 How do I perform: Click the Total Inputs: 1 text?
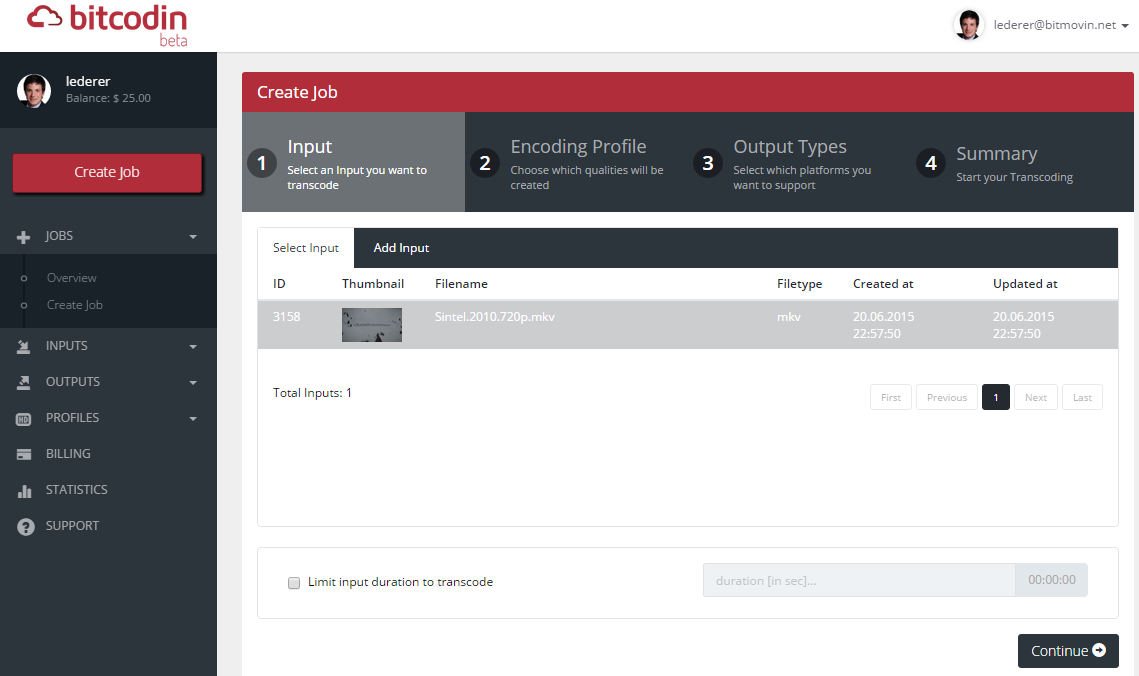click(x=312, y=393)
